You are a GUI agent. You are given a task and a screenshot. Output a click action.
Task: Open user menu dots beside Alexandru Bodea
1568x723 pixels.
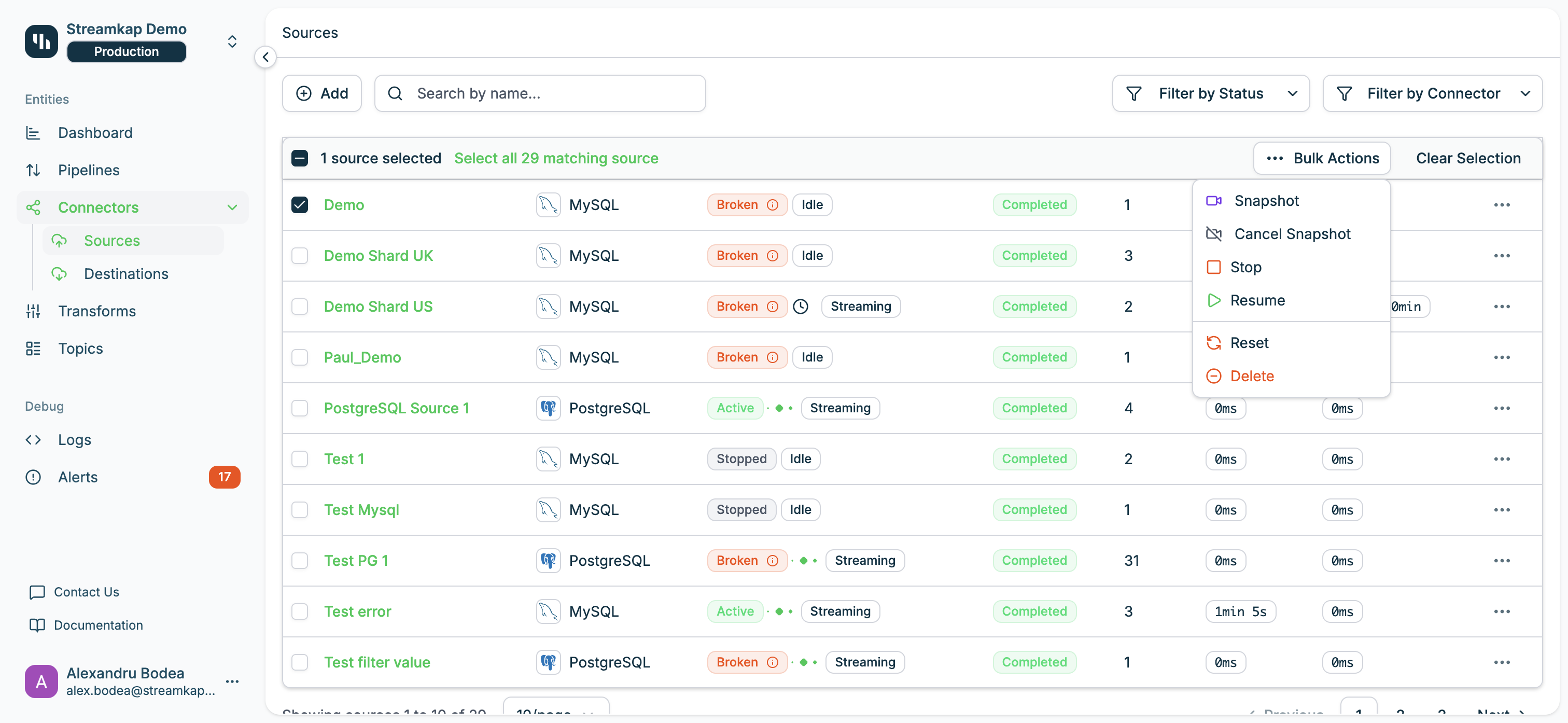pos(232,681)
